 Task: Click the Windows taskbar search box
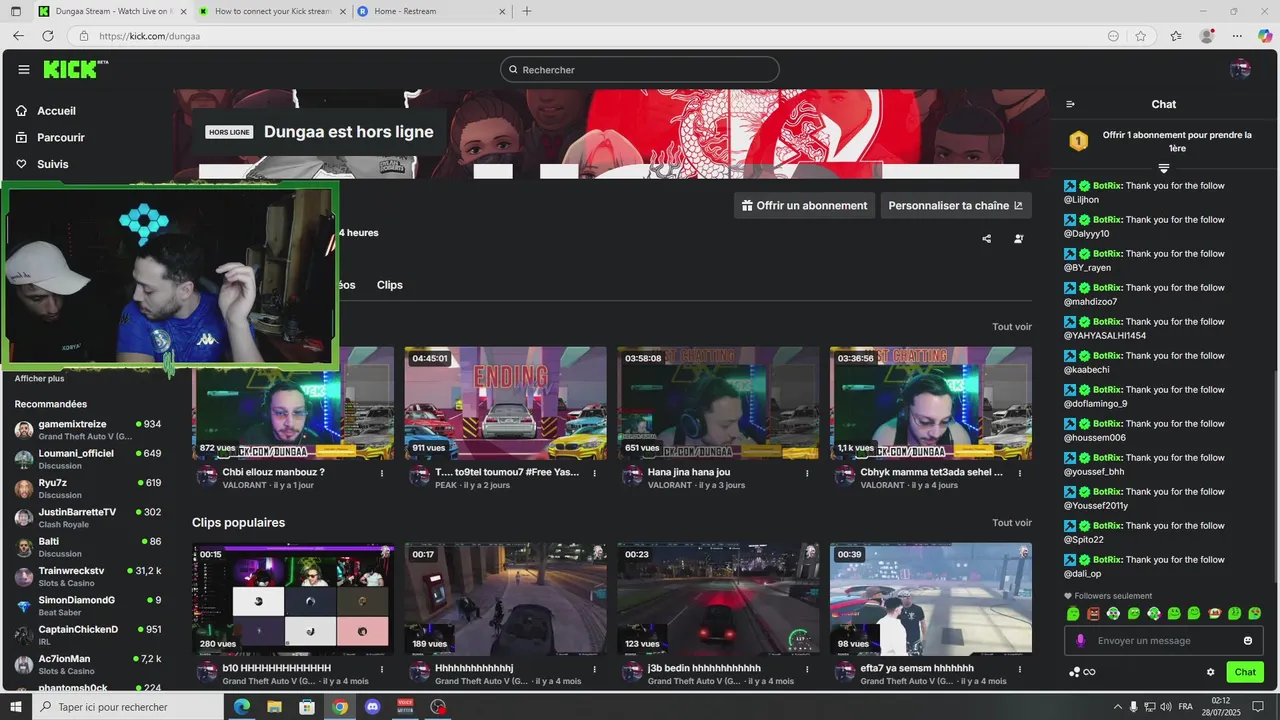(x=128, y=707)
